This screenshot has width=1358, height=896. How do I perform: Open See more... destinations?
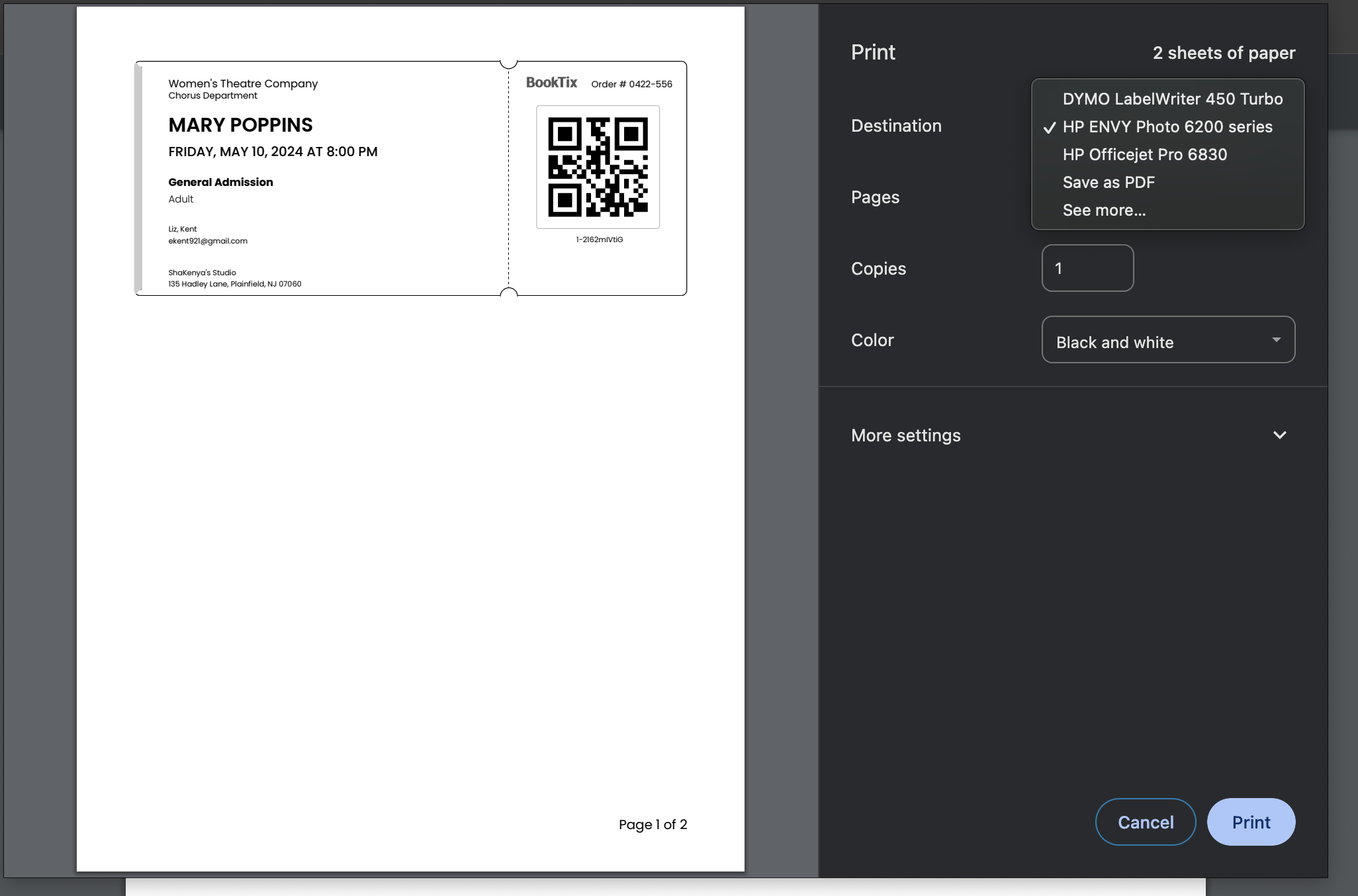1167,210
